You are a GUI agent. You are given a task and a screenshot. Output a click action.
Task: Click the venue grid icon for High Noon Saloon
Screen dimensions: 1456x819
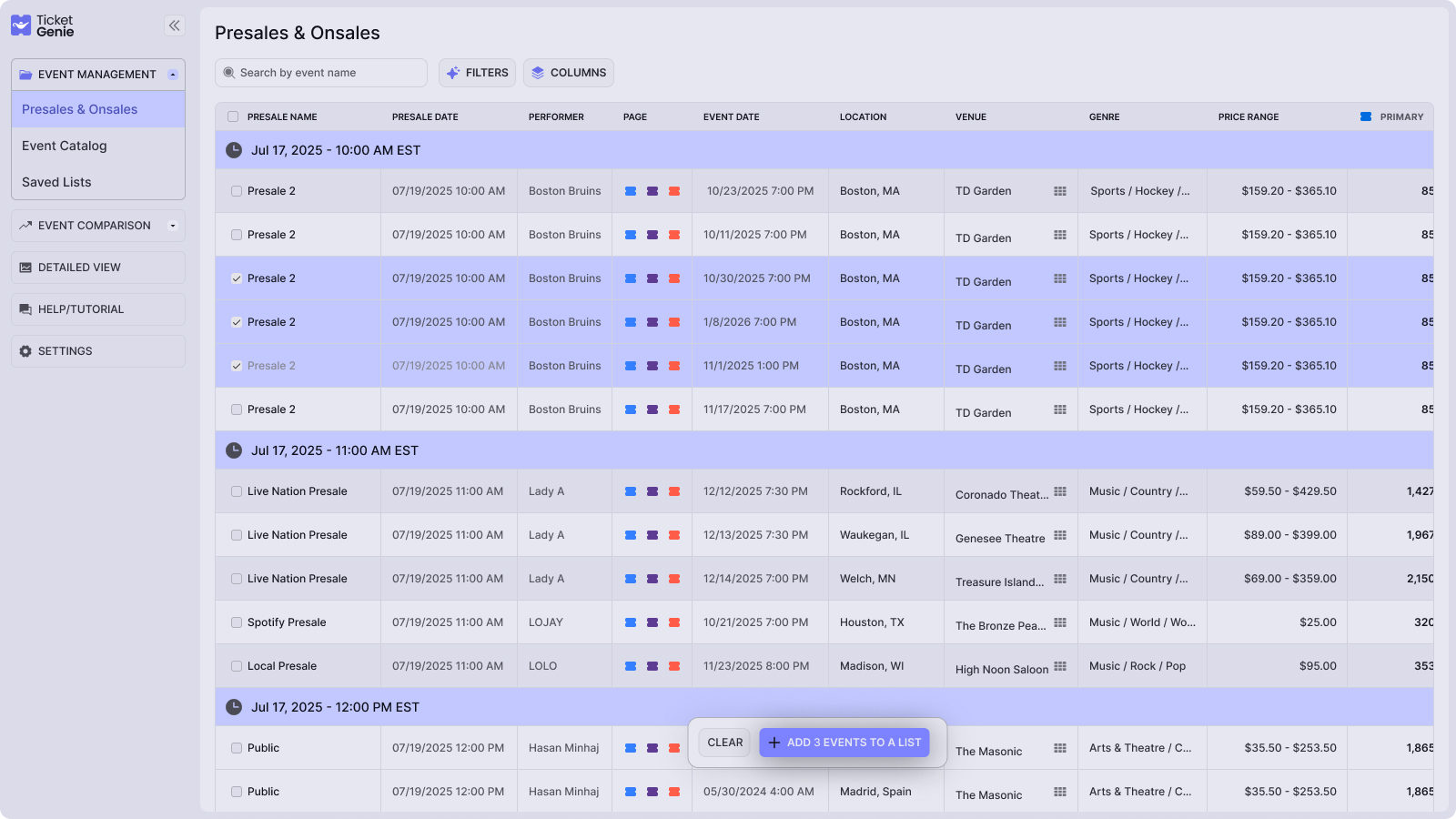coord(1060,666)
